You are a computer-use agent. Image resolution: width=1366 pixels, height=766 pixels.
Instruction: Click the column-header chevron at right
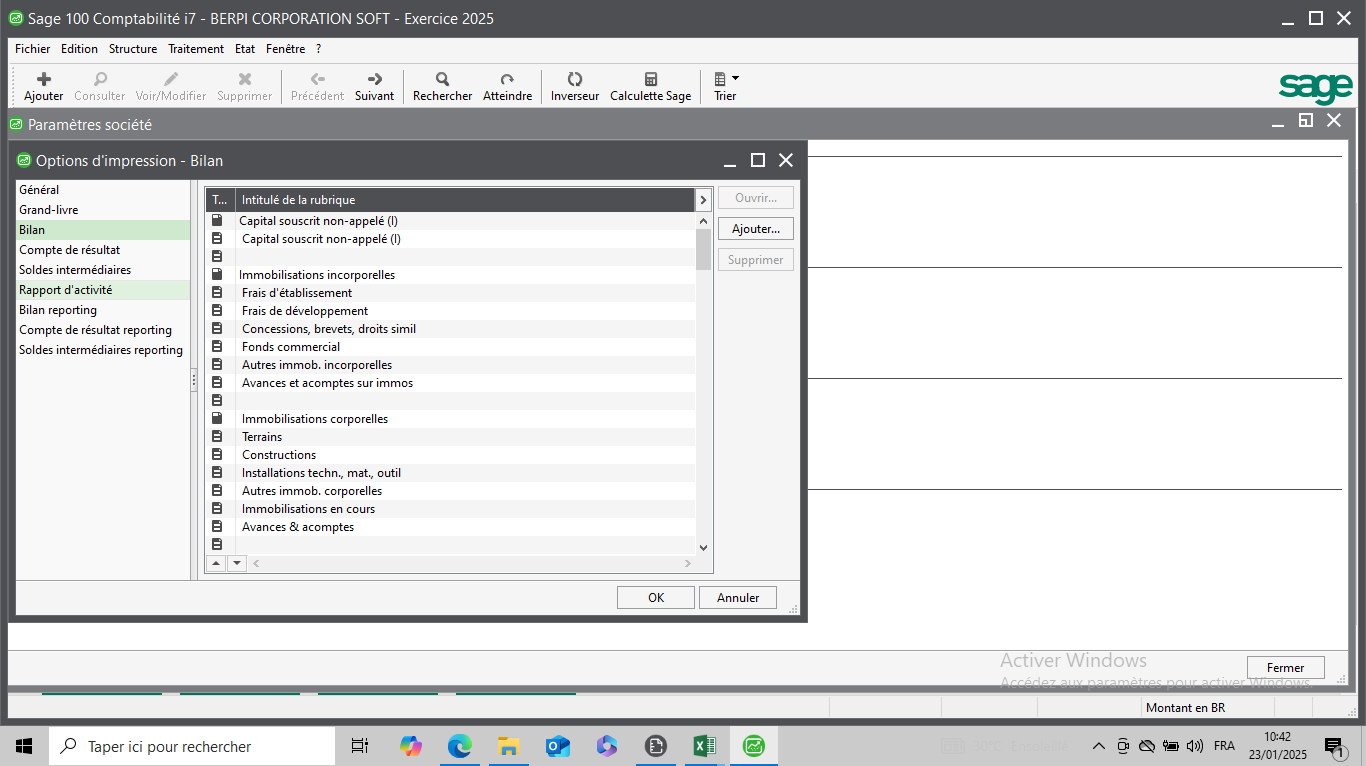click(x=703, y=200)
